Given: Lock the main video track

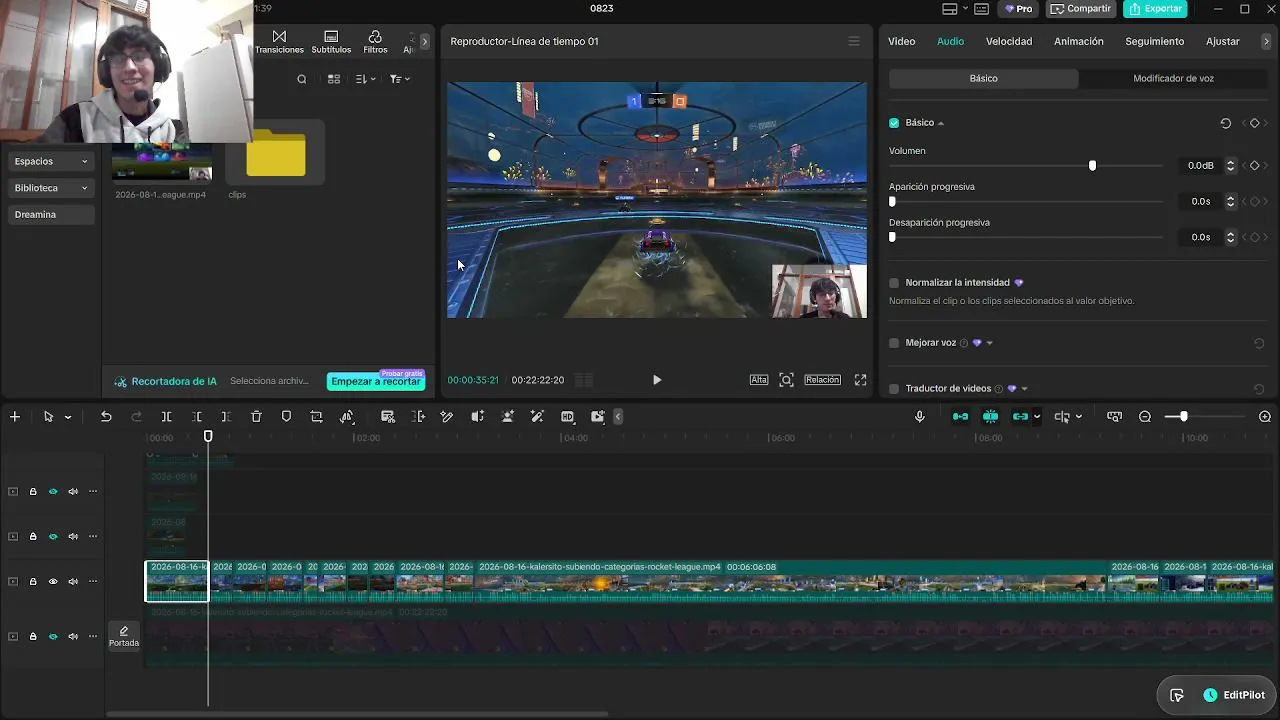Looking at the screenshot, I should click(33, 582).
